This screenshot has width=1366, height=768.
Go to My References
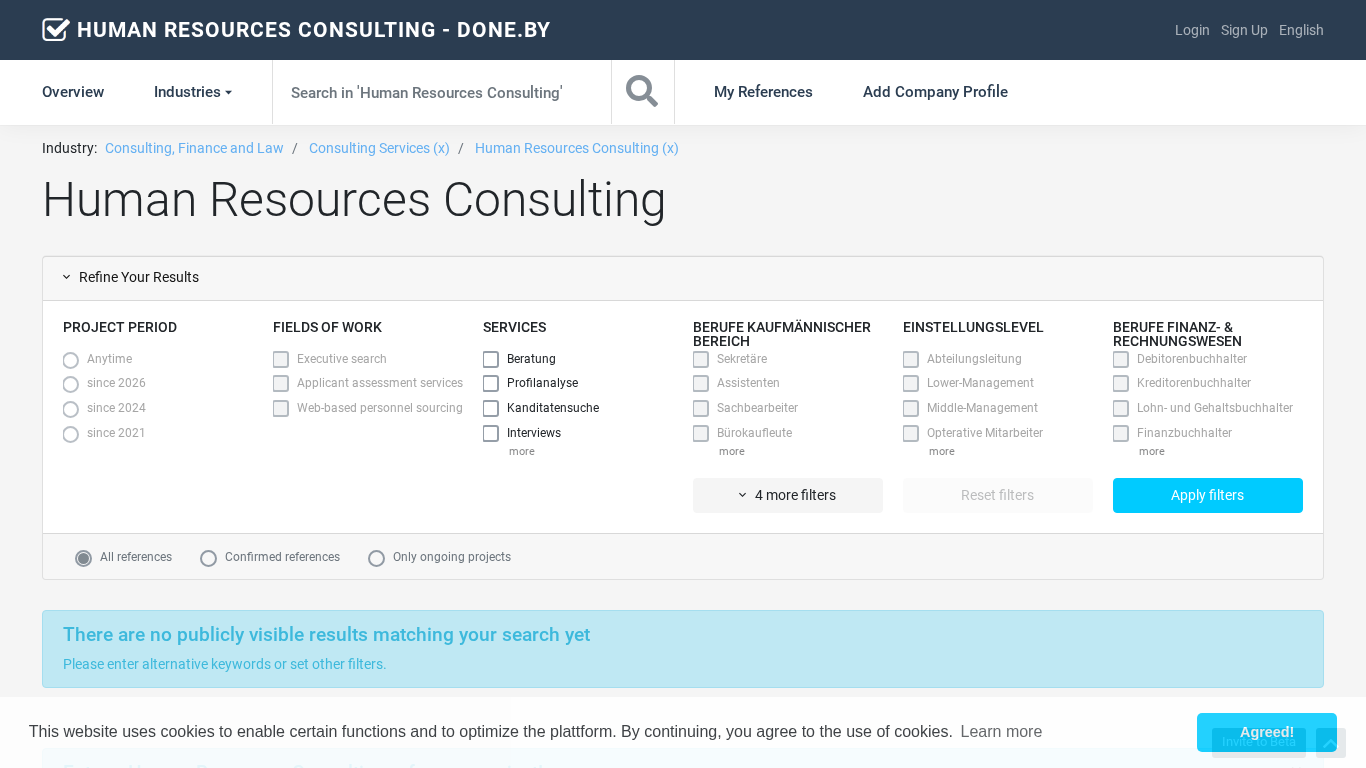point(763,92)
